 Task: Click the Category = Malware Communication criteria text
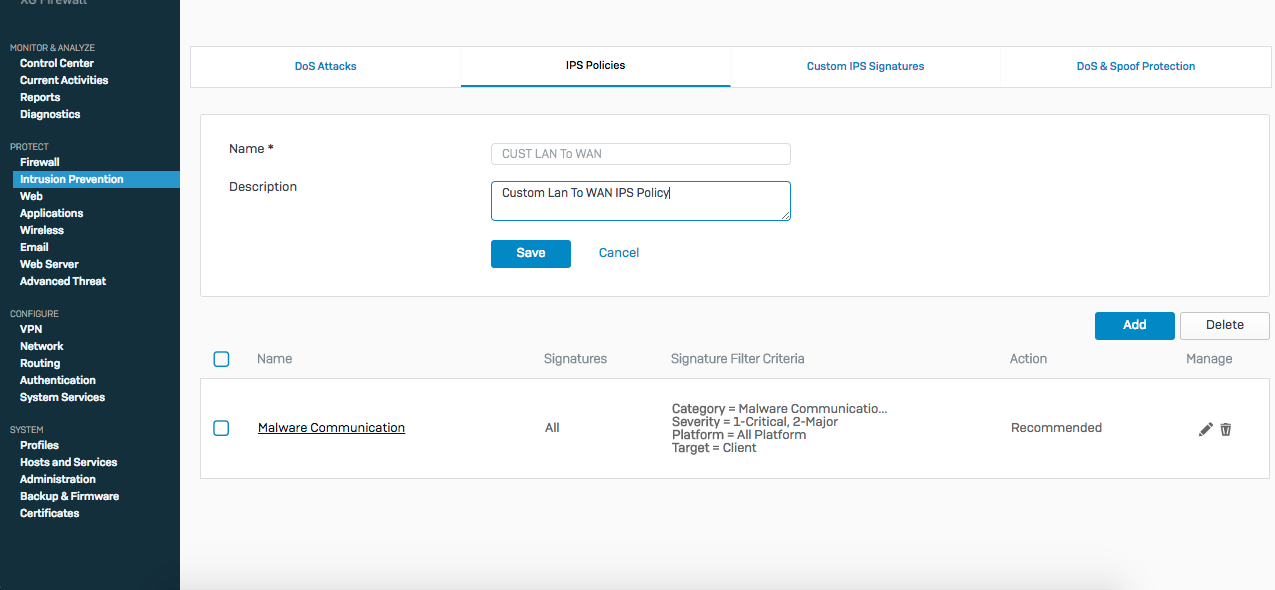[780, 409]
